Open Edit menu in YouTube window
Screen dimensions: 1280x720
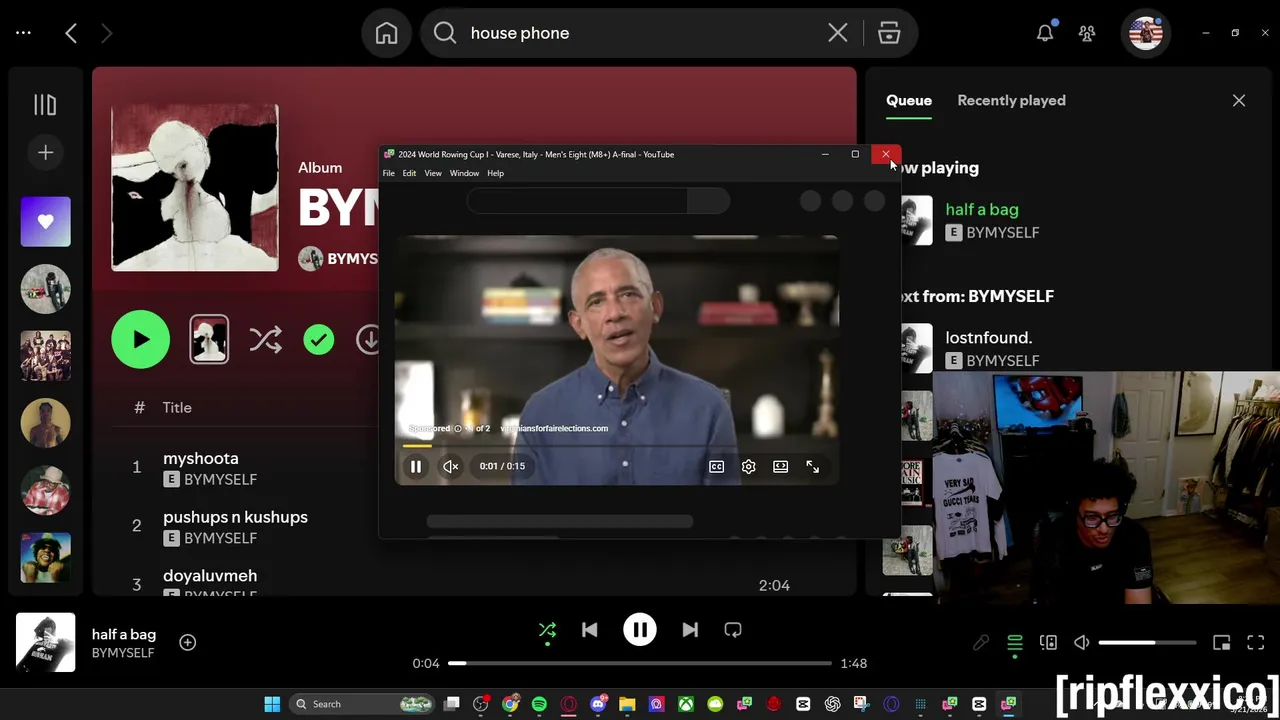[409, 173]
